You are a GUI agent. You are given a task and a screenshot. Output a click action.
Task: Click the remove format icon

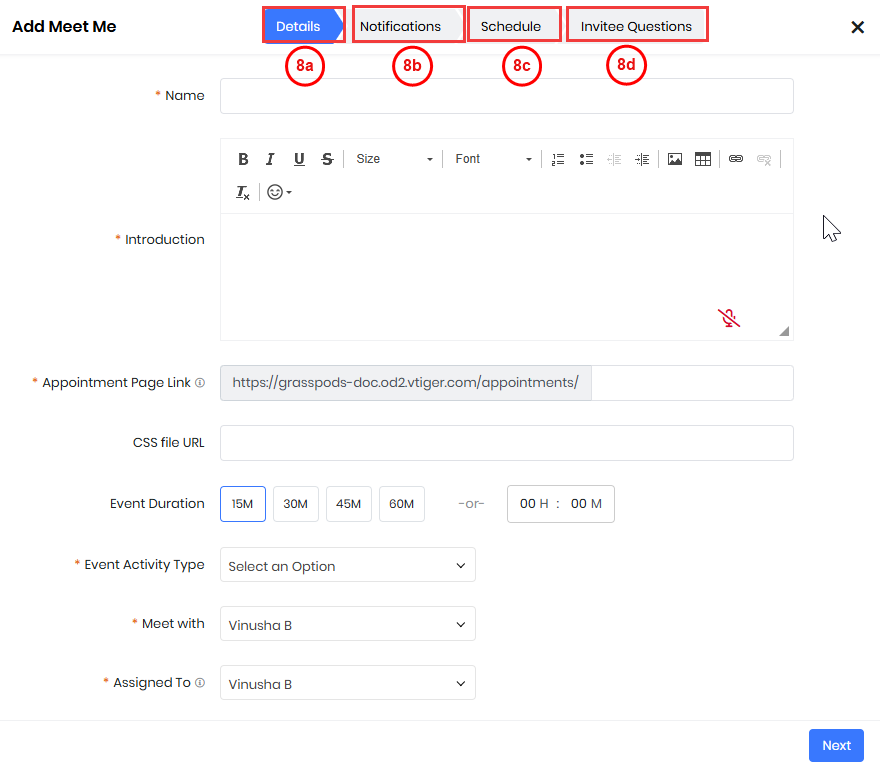(243, 192)
